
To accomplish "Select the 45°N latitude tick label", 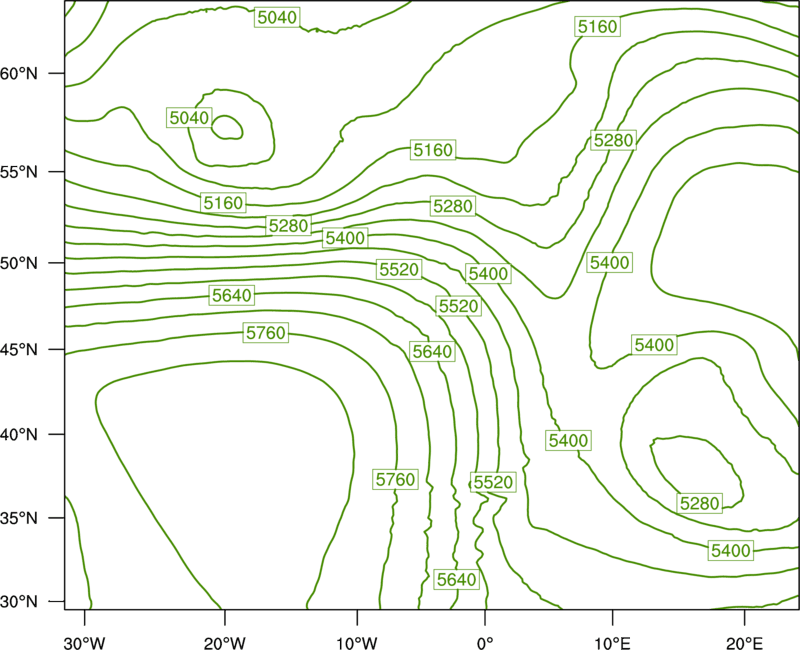I will coord(19,350).
